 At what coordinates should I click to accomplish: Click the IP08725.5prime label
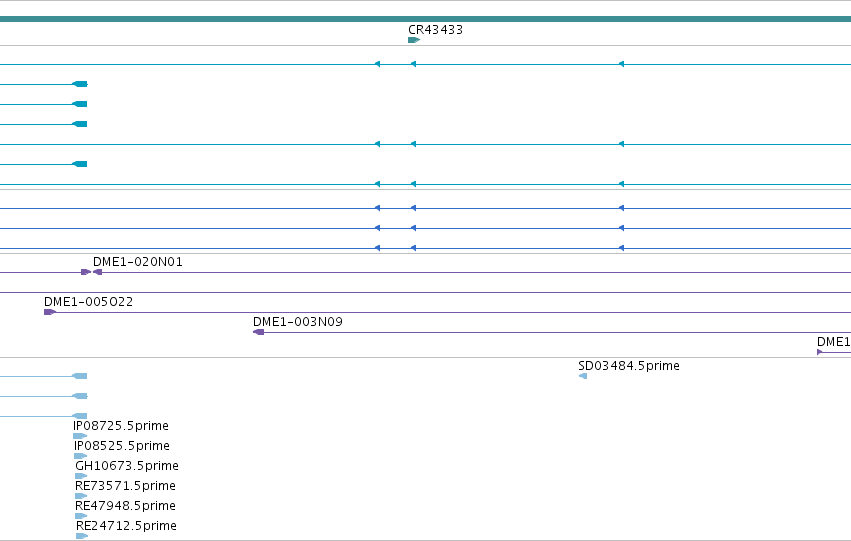tap(121, 426)
